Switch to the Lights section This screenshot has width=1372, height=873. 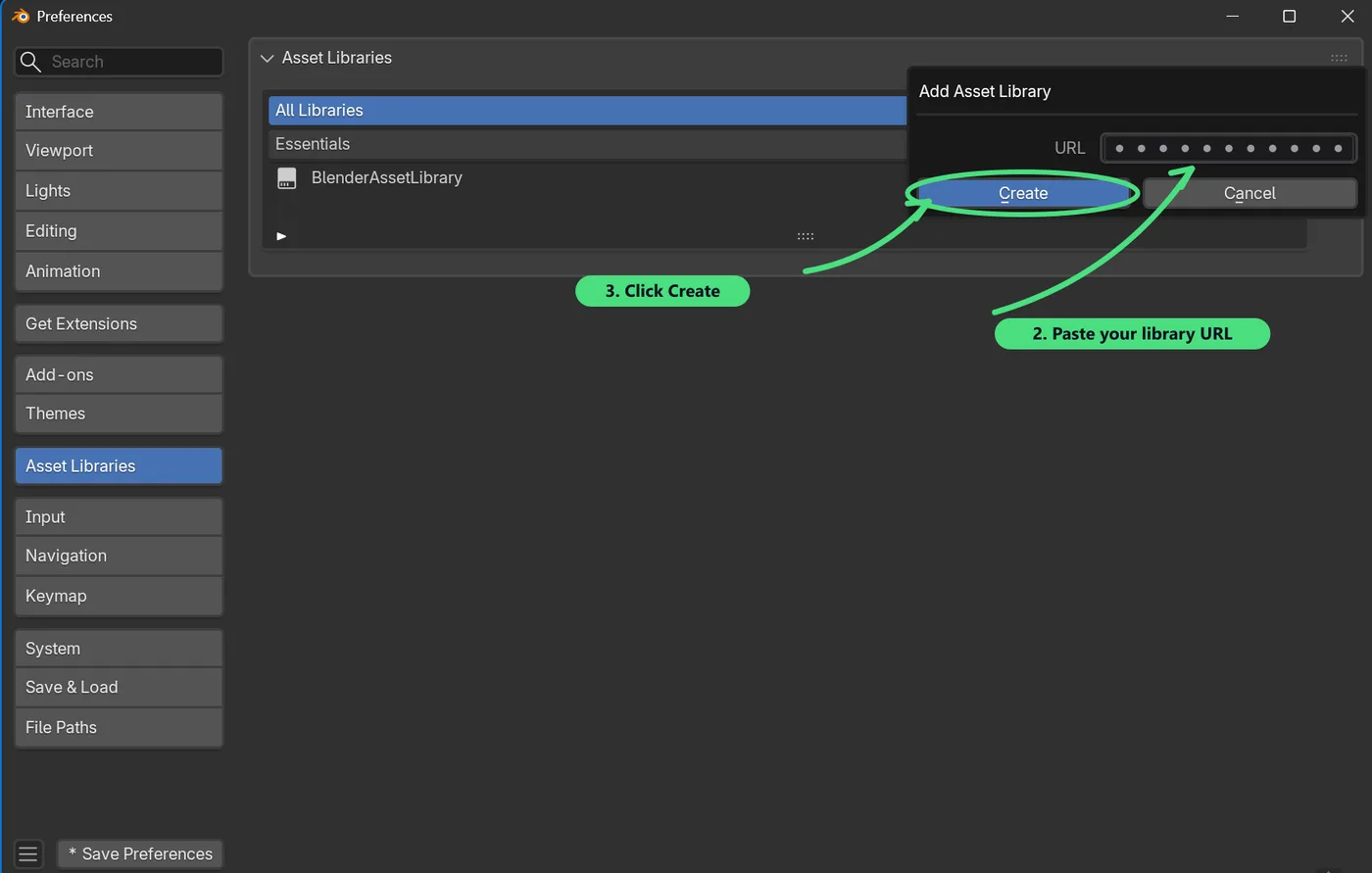(119, 191)
